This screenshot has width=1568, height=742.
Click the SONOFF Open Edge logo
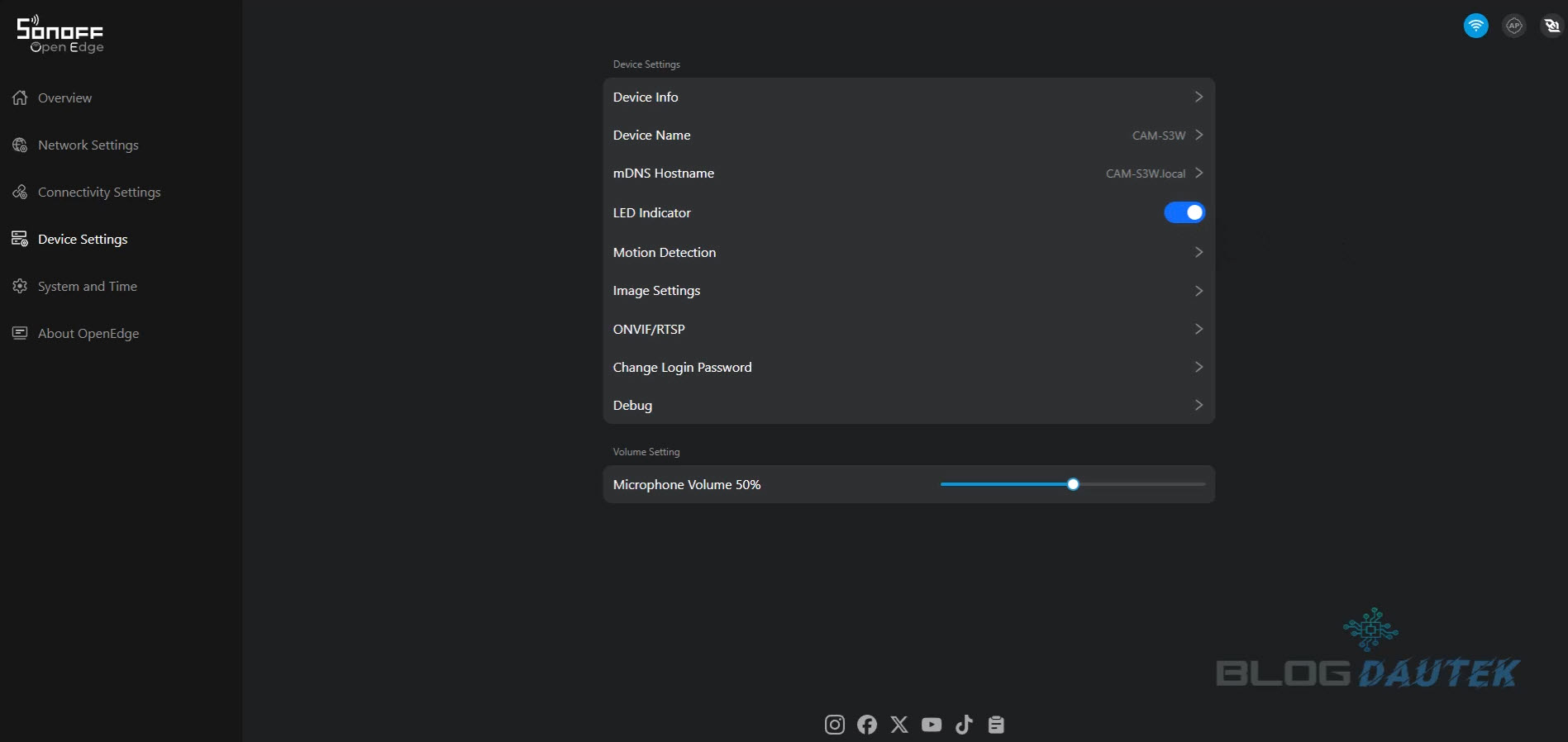[60, 35]
